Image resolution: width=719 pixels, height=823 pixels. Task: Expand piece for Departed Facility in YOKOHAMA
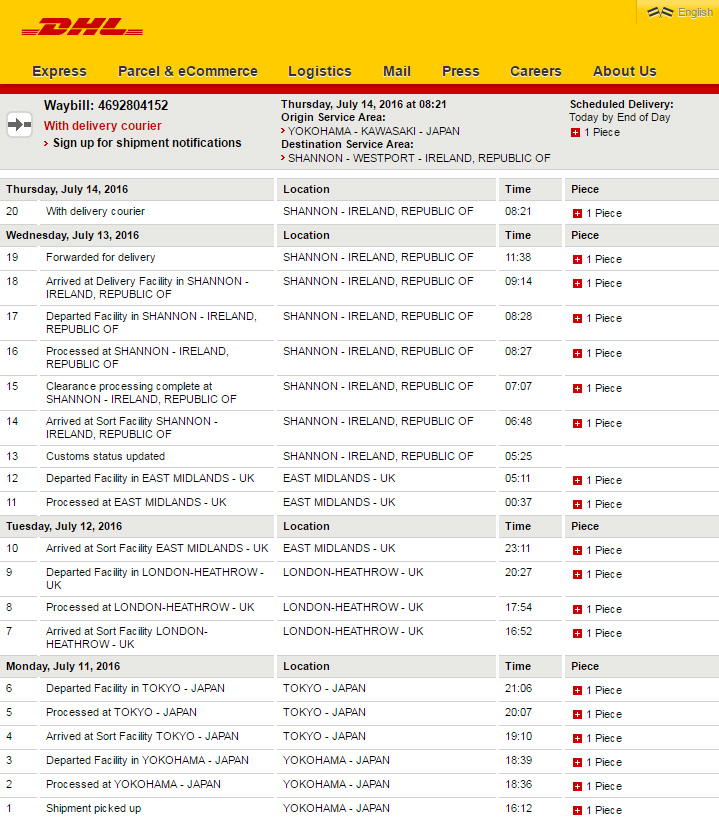pyautogui.click(x=577, y=763)
